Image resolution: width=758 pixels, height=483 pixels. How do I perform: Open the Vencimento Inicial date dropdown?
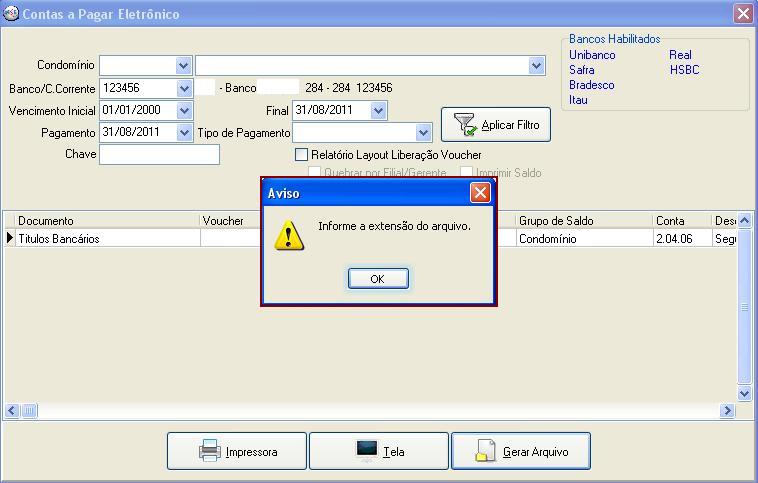tap(183, 111)
